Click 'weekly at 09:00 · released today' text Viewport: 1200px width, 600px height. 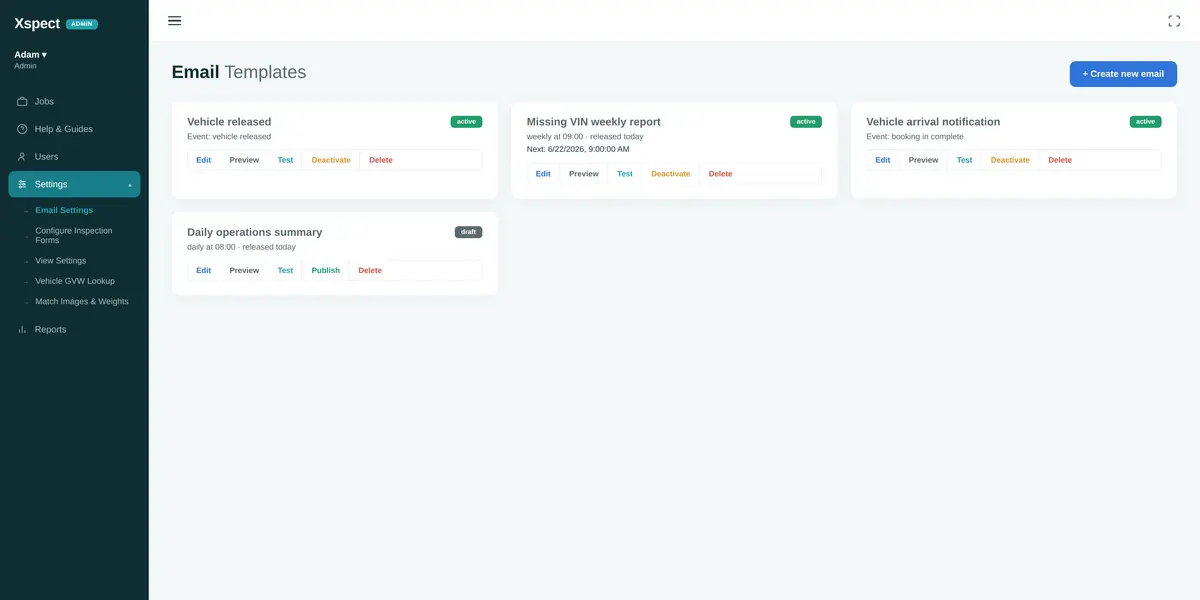[x=585, y=137]
